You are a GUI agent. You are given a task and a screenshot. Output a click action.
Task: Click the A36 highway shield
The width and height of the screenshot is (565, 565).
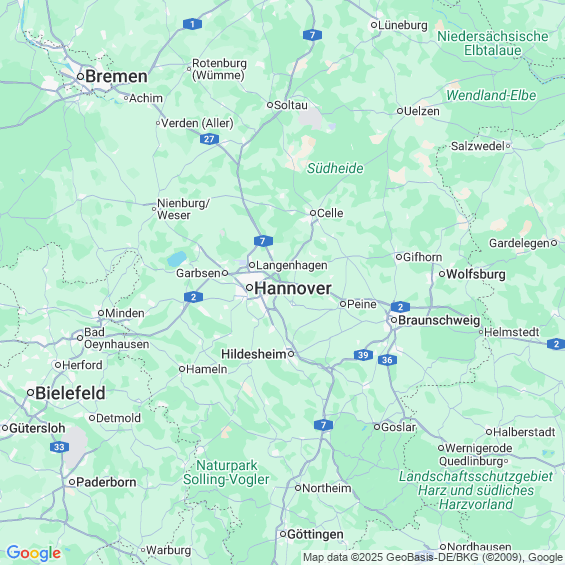pyautogui.click(x=387, y=360)
